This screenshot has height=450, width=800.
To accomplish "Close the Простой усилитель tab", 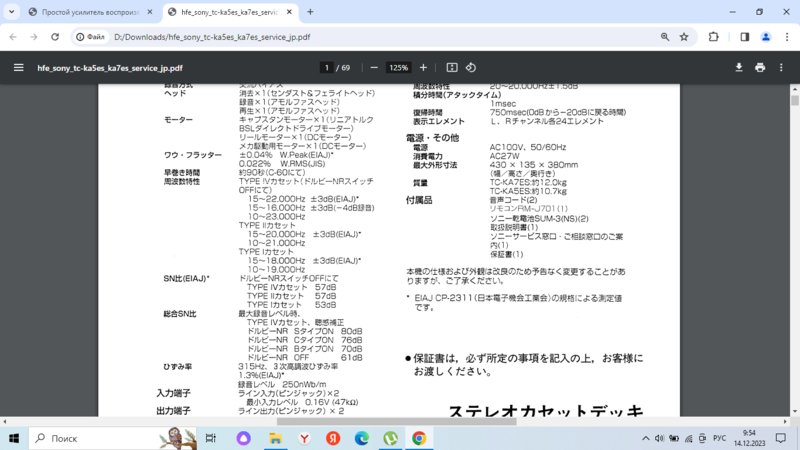I will point(149,12).
